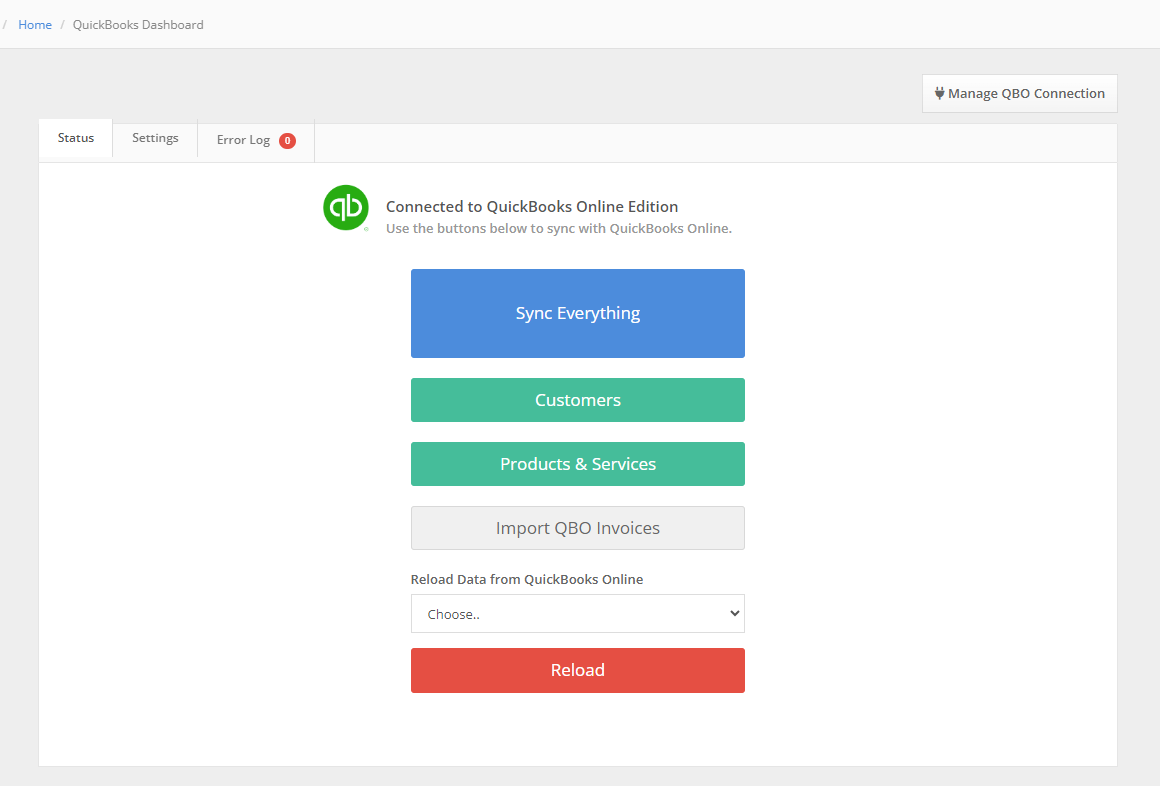
Task: Sync Customers with QuickBooks
Action: (x=578, y=400)
